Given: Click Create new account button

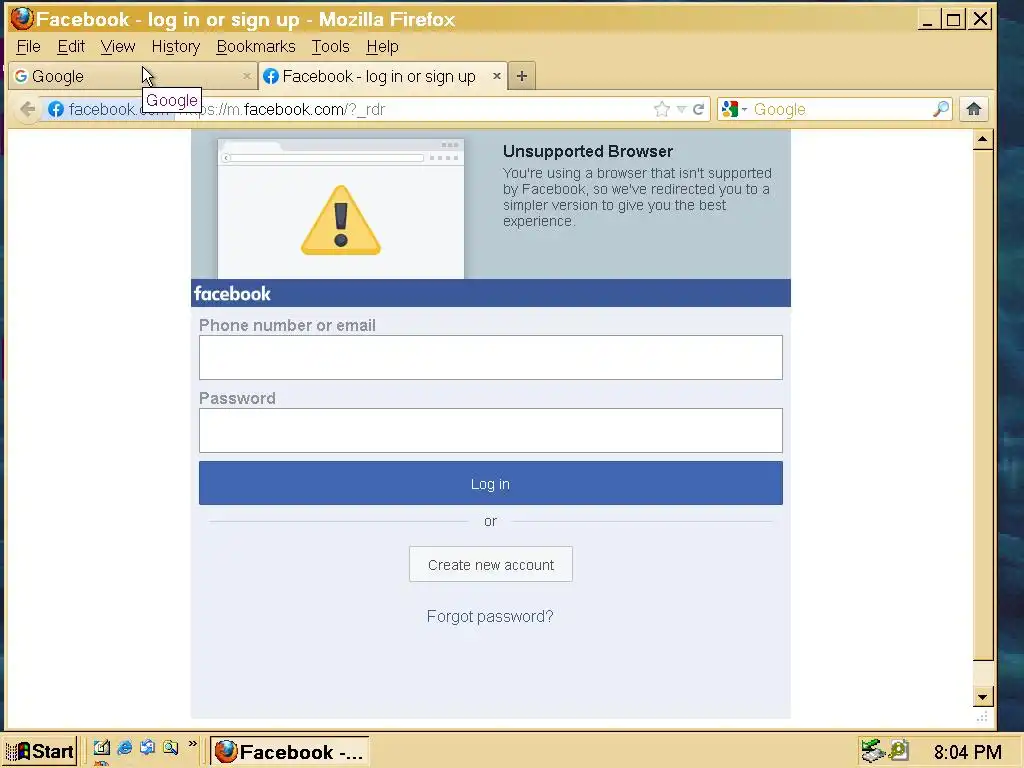Looking at the screenshot, I should tap(490, 564).
